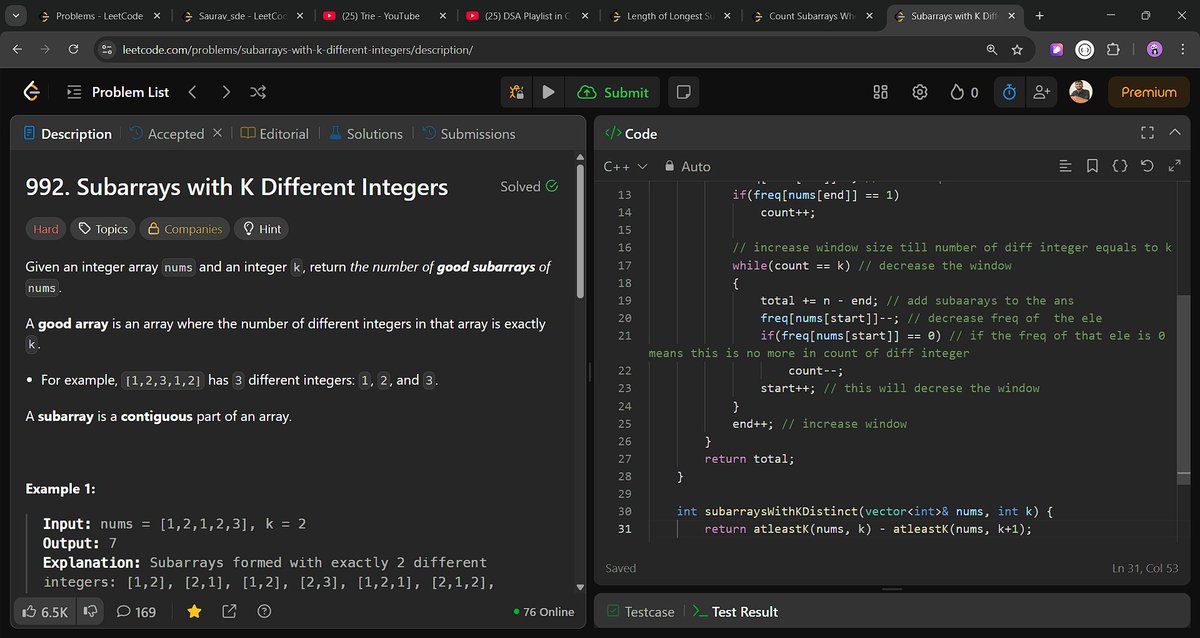Like the problem with thumbs up
This screenshot has width=1200, height=638.
tap(45, 611)
